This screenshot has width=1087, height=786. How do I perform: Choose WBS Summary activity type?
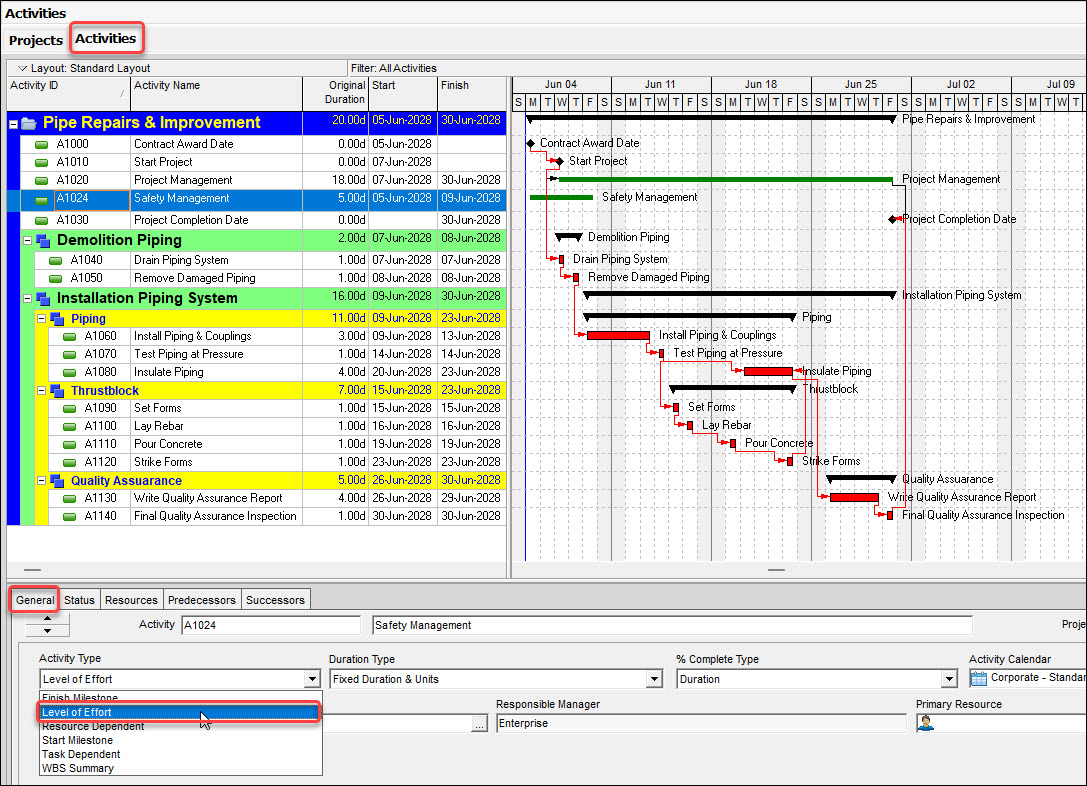click(x=180, y=768)
